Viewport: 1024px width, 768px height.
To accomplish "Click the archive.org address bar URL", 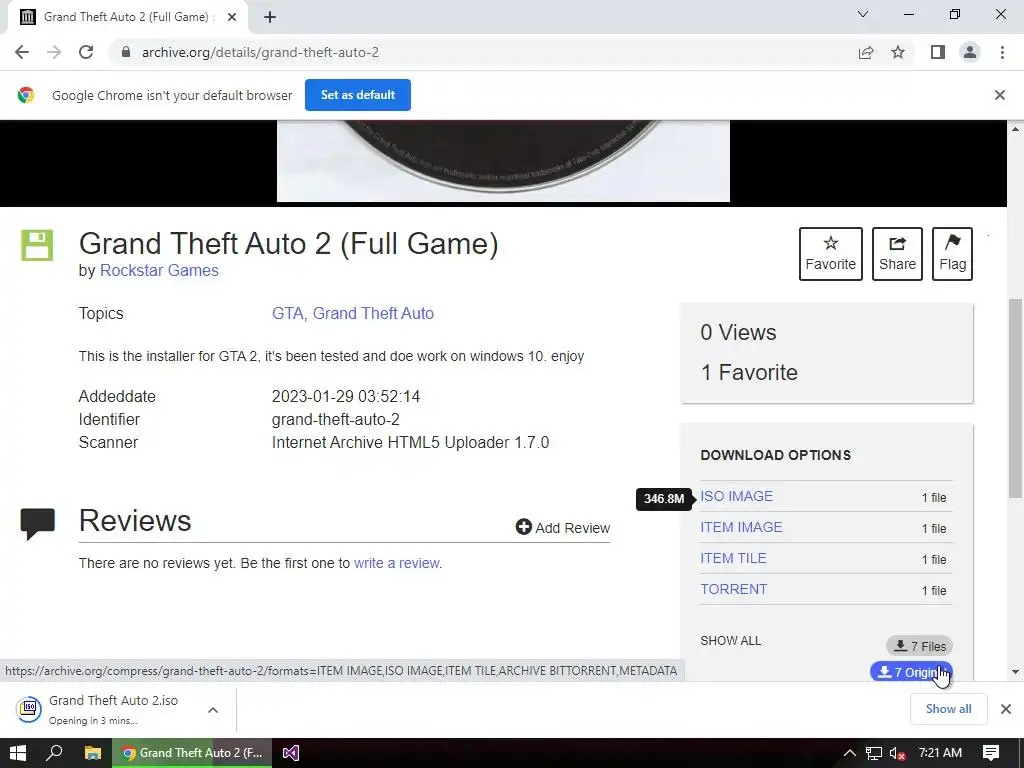I will click(260, 52).
